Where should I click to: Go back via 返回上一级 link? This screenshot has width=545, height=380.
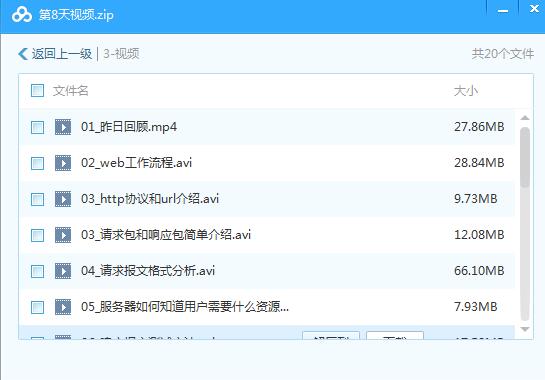[x=62, y=54]
